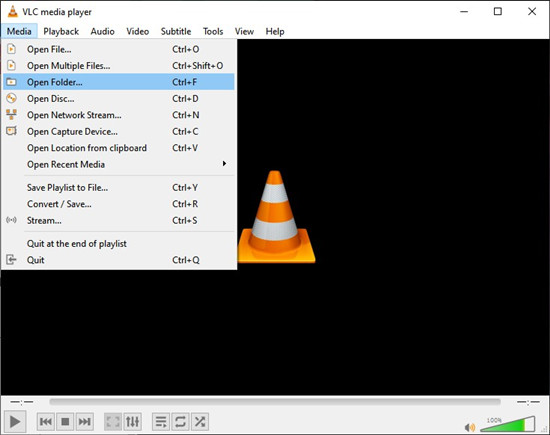Open the Video menu
This screenshot has width=550, height=435.
click(138, 31)
